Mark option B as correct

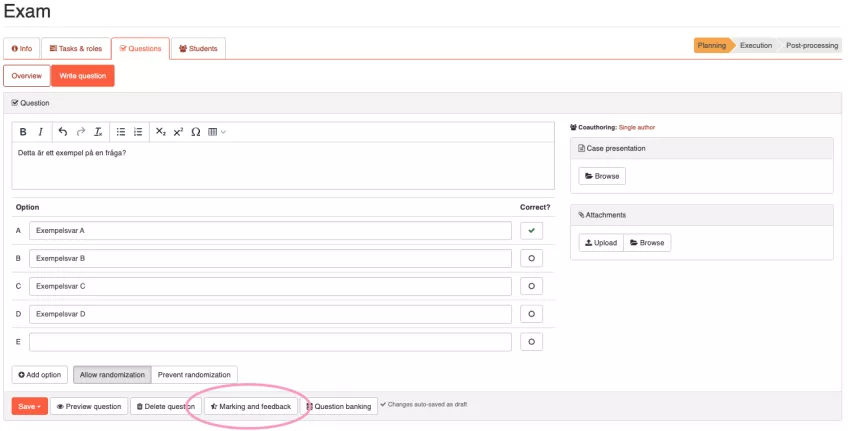[x=532, y=258]
